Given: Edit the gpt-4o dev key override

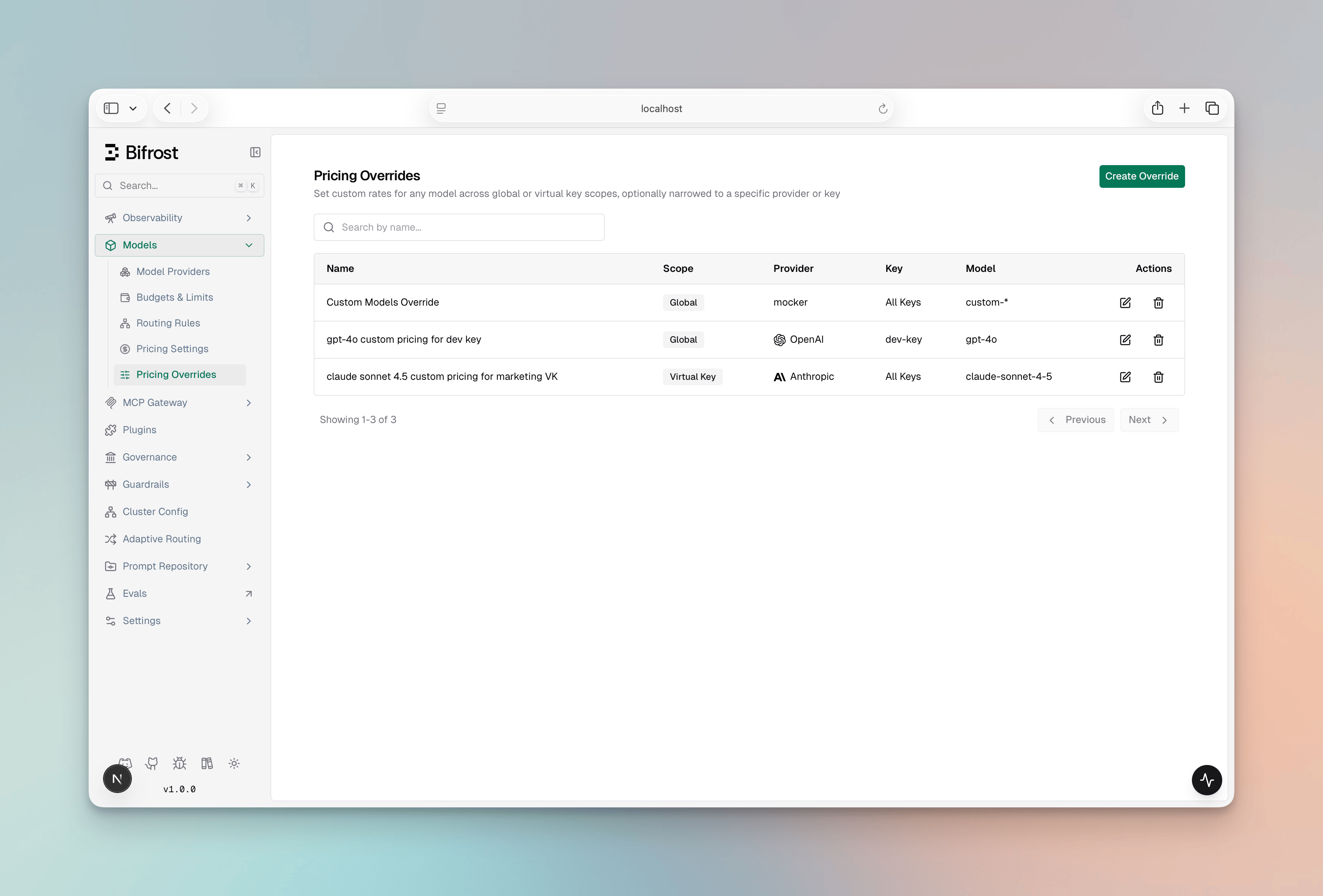Looking at the screenshot, I should (1125, 340).
